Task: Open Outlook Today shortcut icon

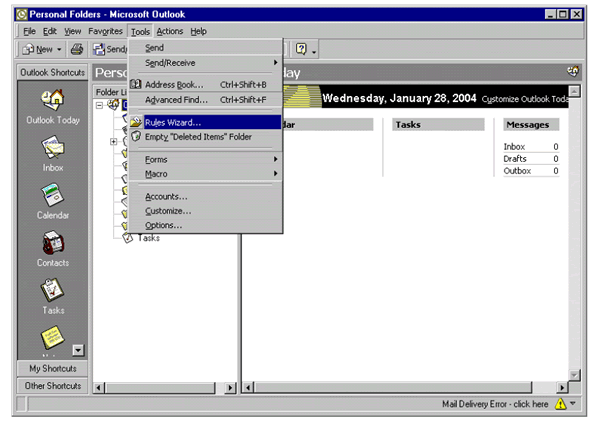Action: click(53, 100)
